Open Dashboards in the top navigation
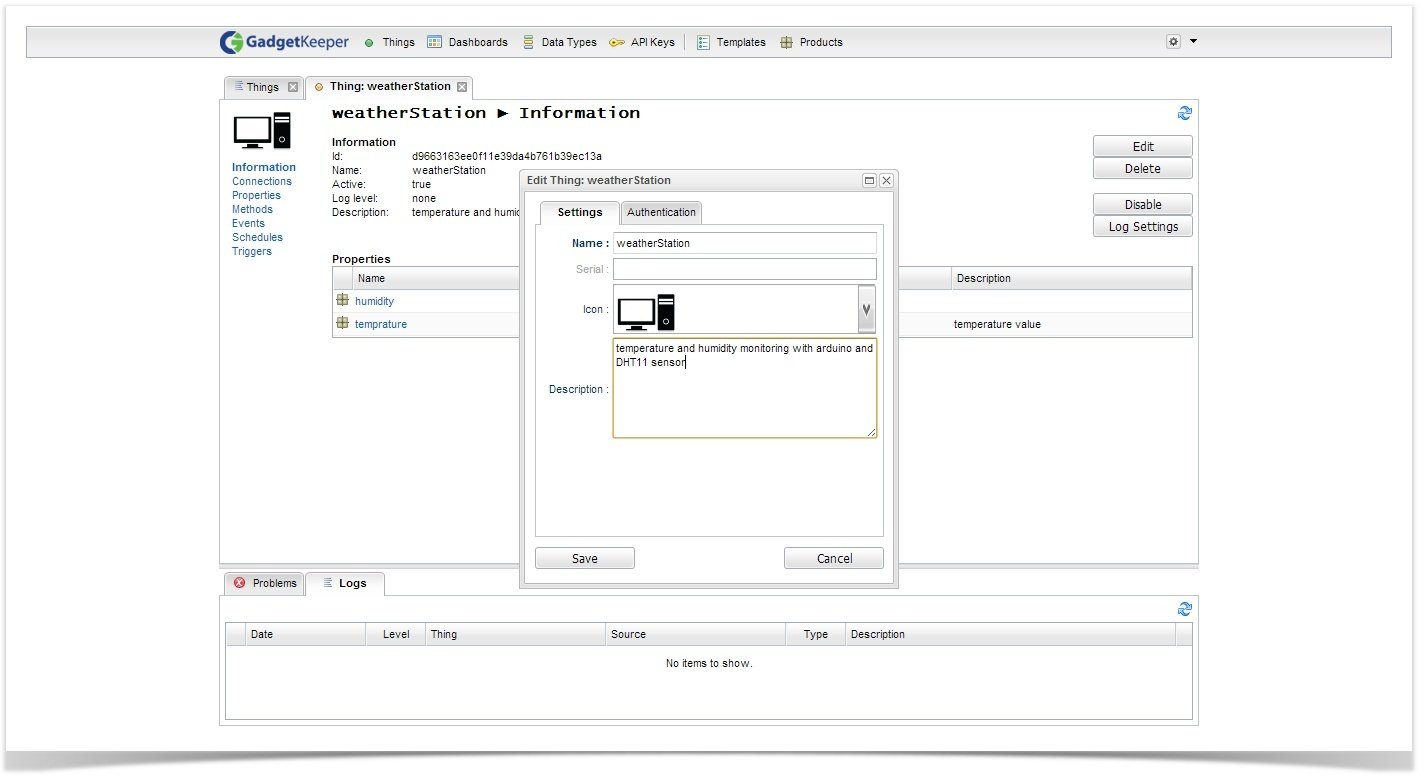1426x780 pixels. click(x=467, y=42)
